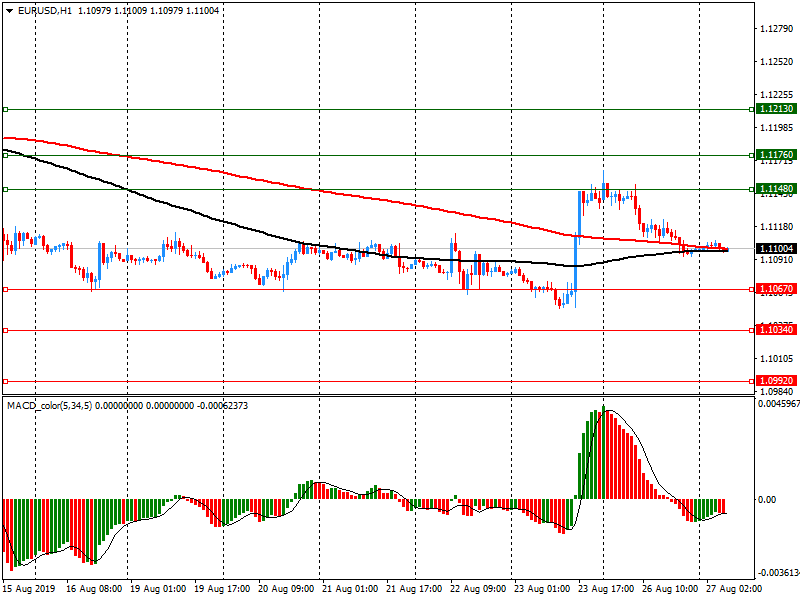Click the 1.12520 price scale value

(777, 62)
